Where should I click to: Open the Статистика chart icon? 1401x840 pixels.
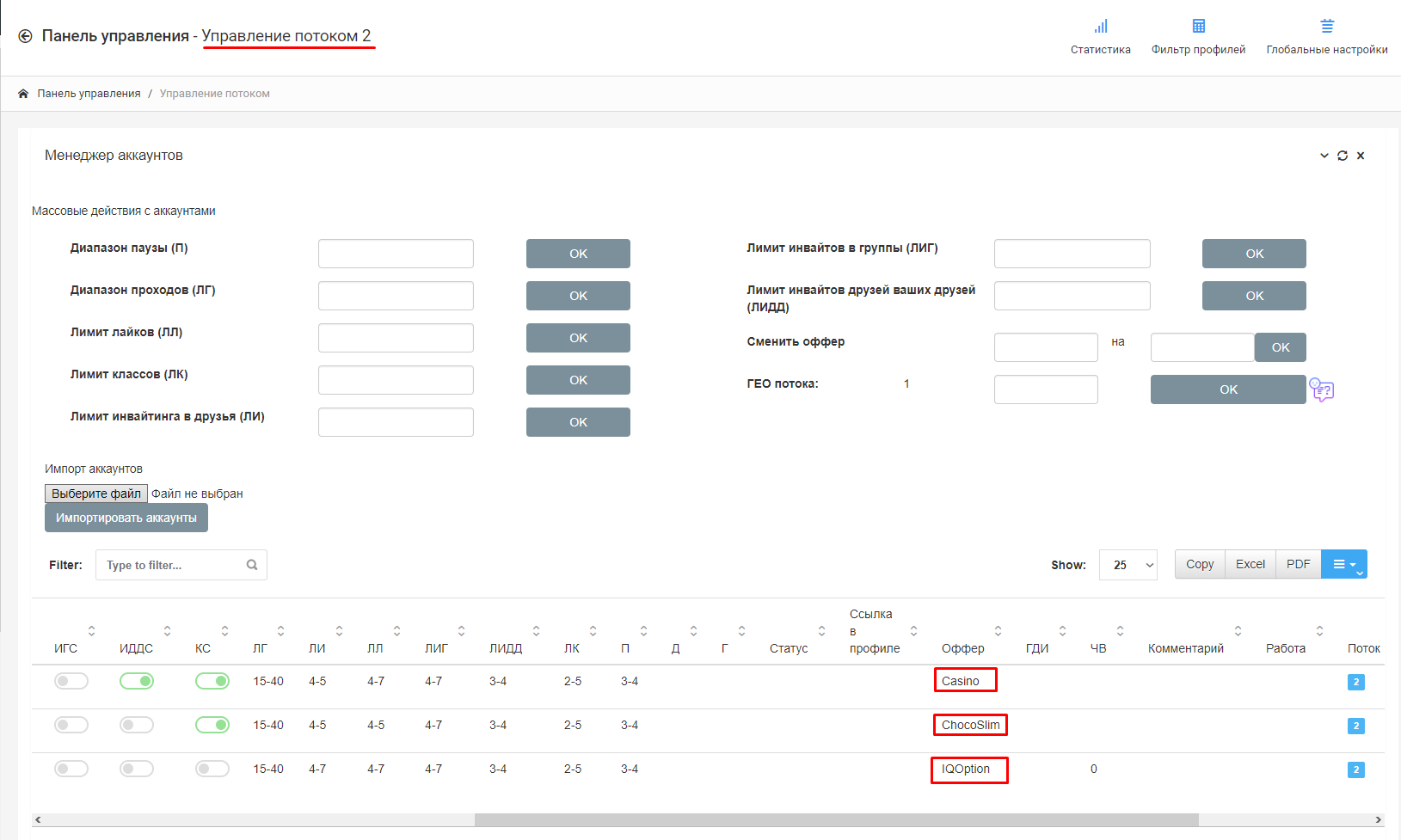[1100, 27]
